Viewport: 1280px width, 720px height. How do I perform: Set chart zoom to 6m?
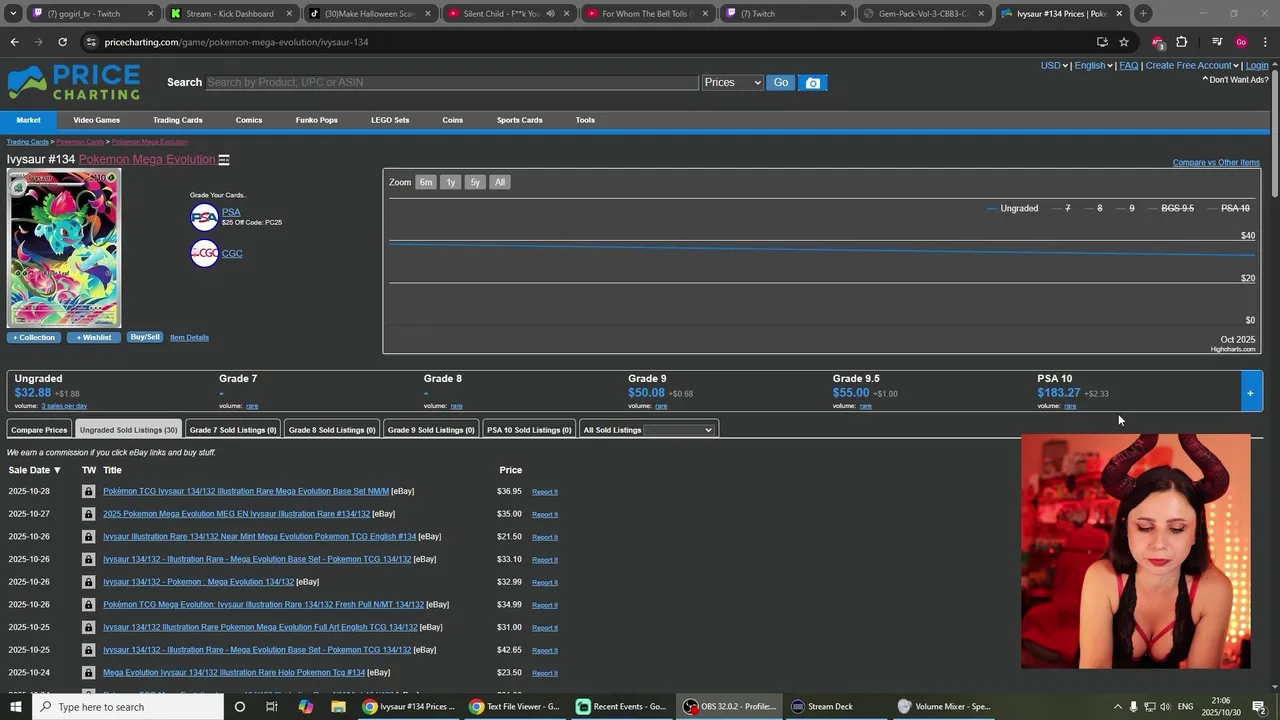[426, 182]
